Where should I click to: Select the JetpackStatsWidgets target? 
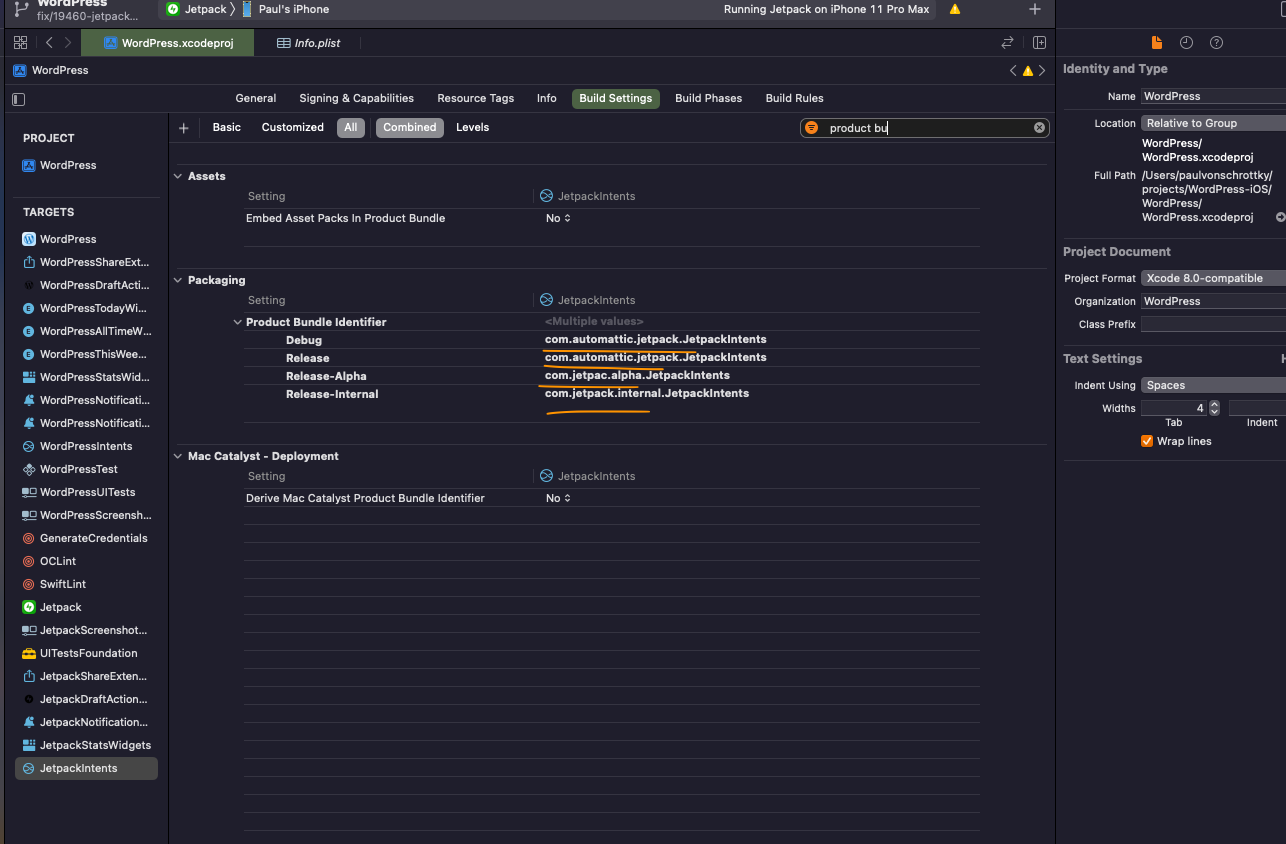pyautogui.click(x=95, y=745)
